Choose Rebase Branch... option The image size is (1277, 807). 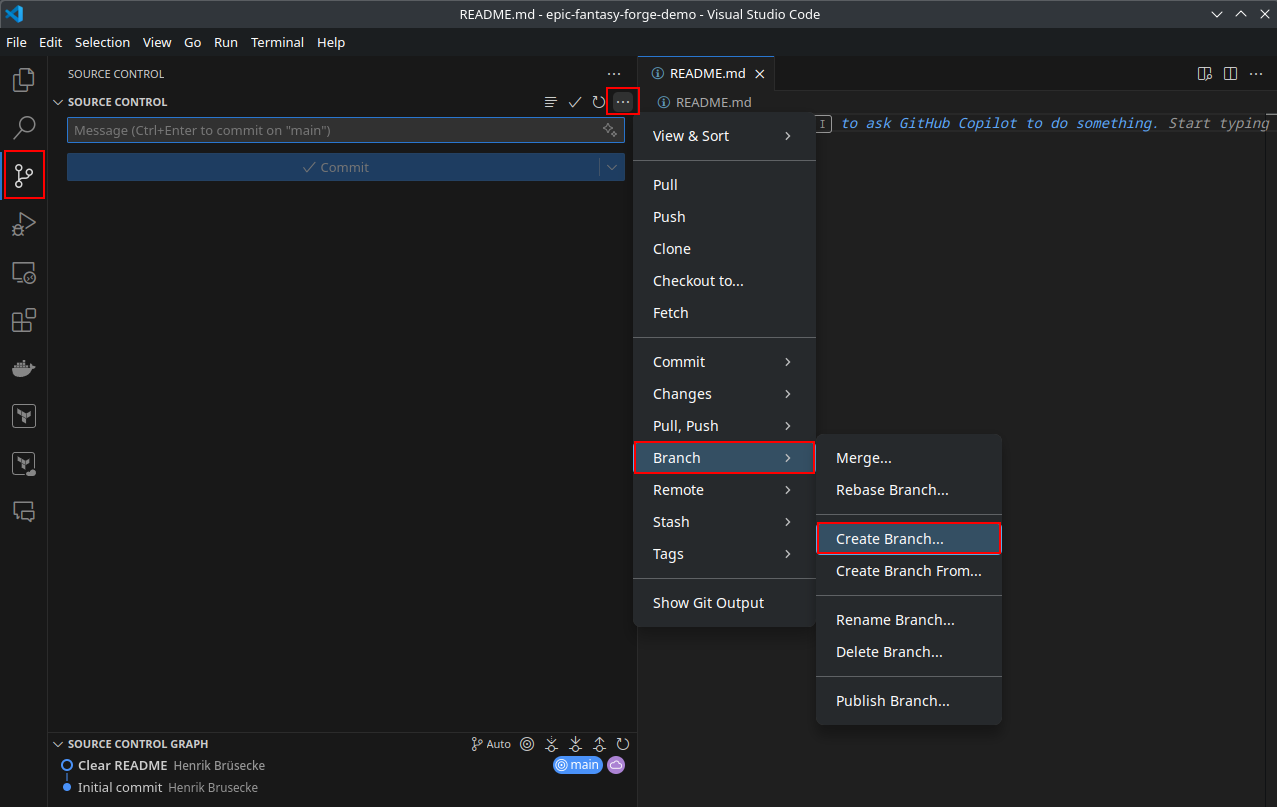tap(909, 490)
